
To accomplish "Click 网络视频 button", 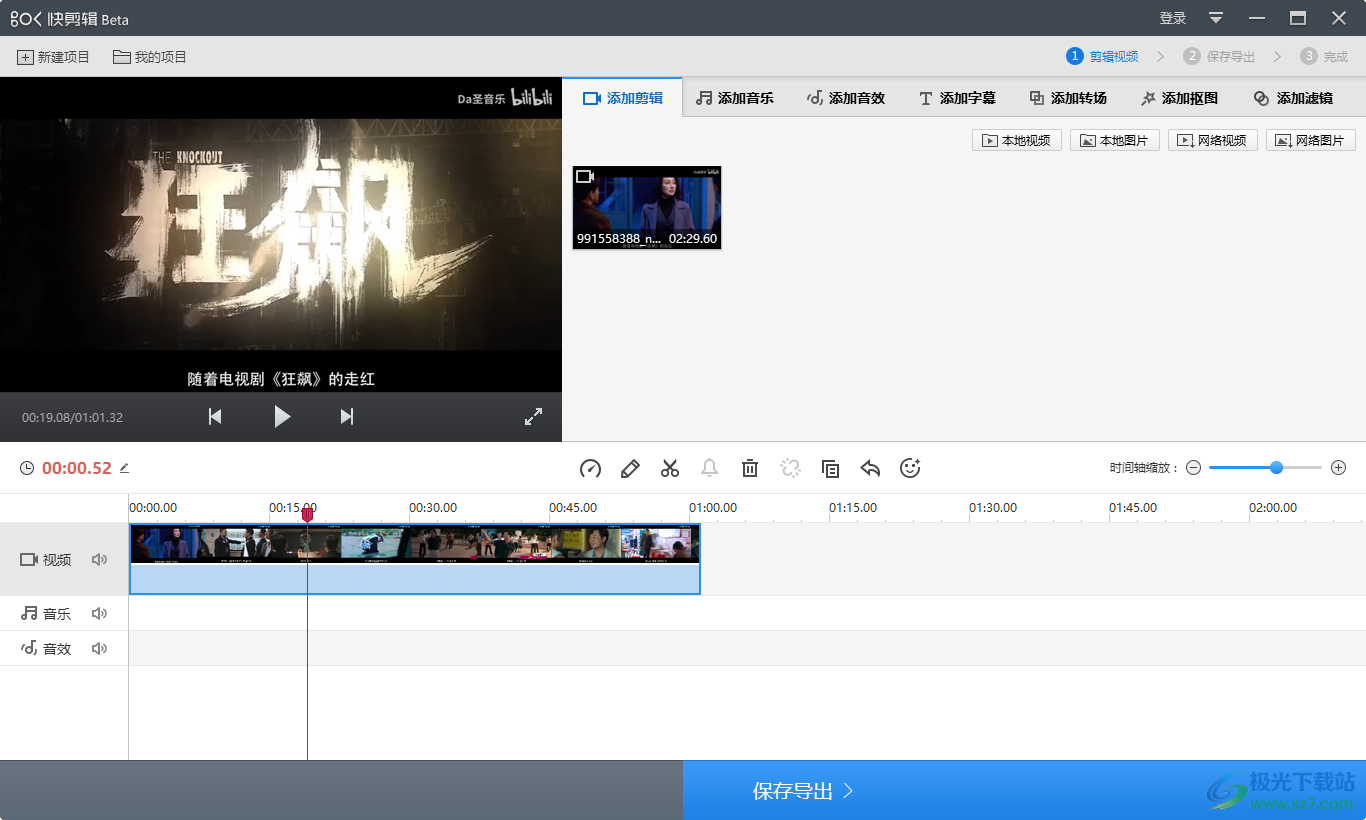I will 1213,141.
